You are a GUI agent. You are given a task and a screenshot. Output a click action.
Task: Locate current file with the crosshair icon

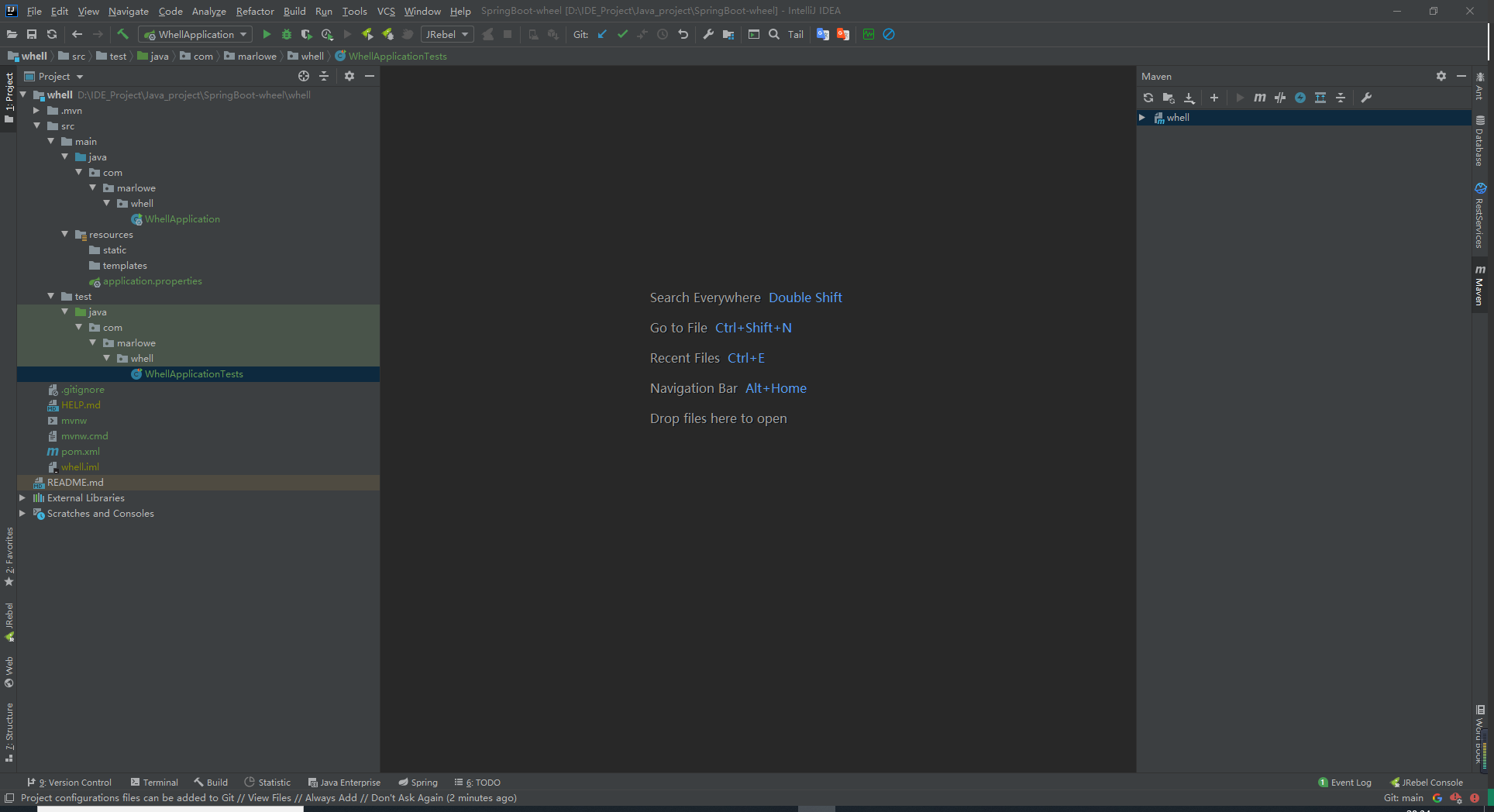(304, 76)
